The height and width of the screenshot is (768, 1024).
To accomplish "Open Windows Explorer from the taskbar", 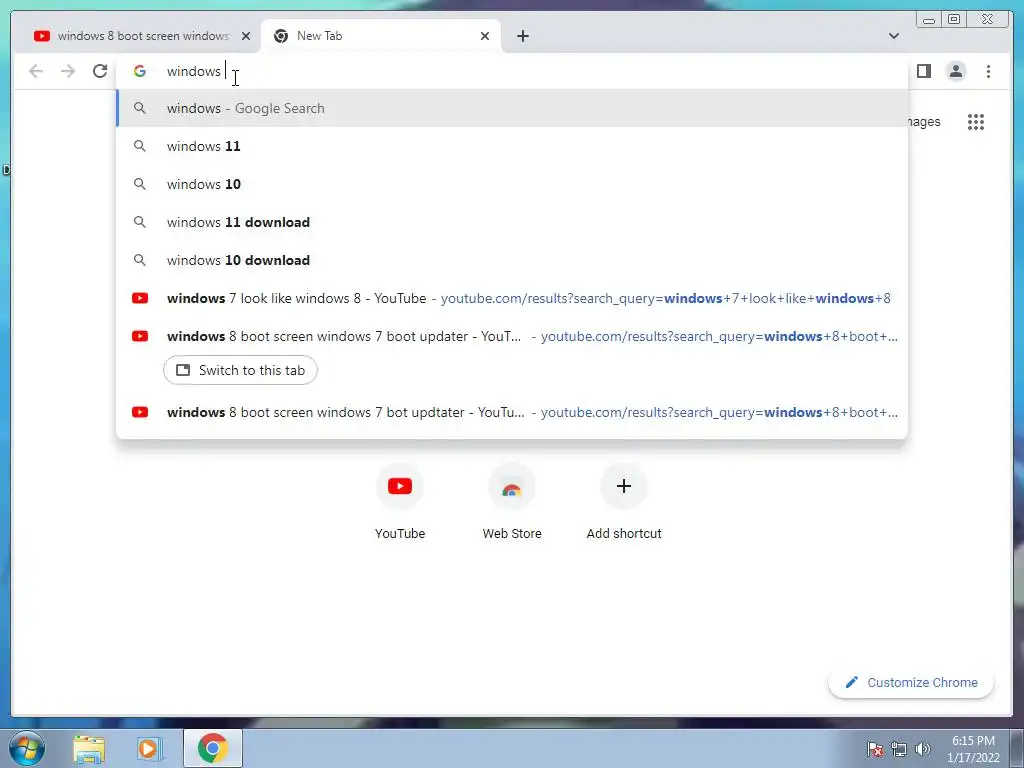I will [x=89, y=749].
